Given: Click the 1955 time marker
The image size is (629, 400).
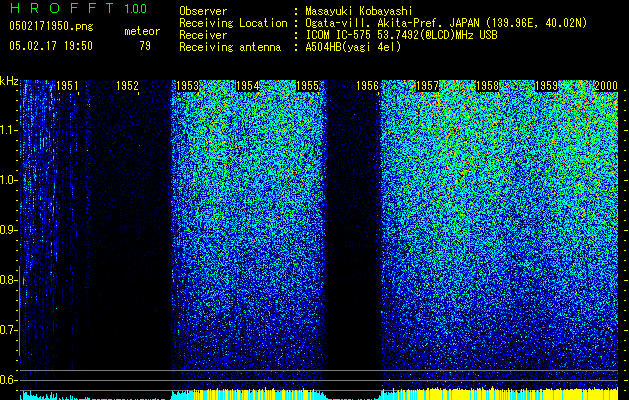Looking at the screenshot, I should (307, 86).
